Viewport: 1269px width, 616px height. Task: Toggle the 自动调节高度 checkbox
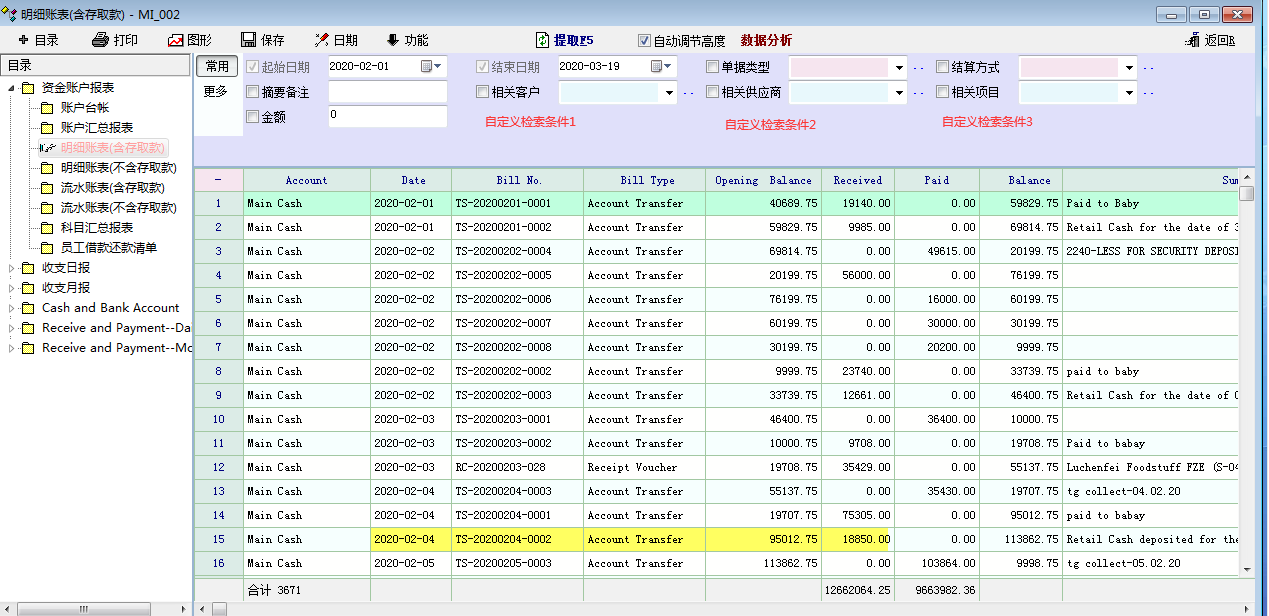coord(645,41)
